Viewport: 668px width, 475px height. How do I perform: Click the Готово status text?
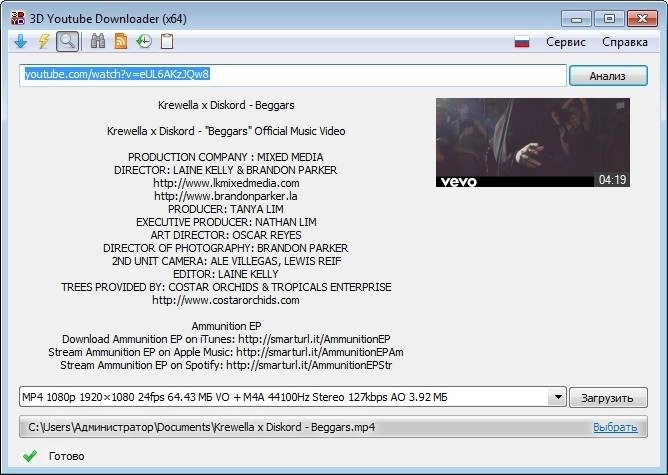66,456
